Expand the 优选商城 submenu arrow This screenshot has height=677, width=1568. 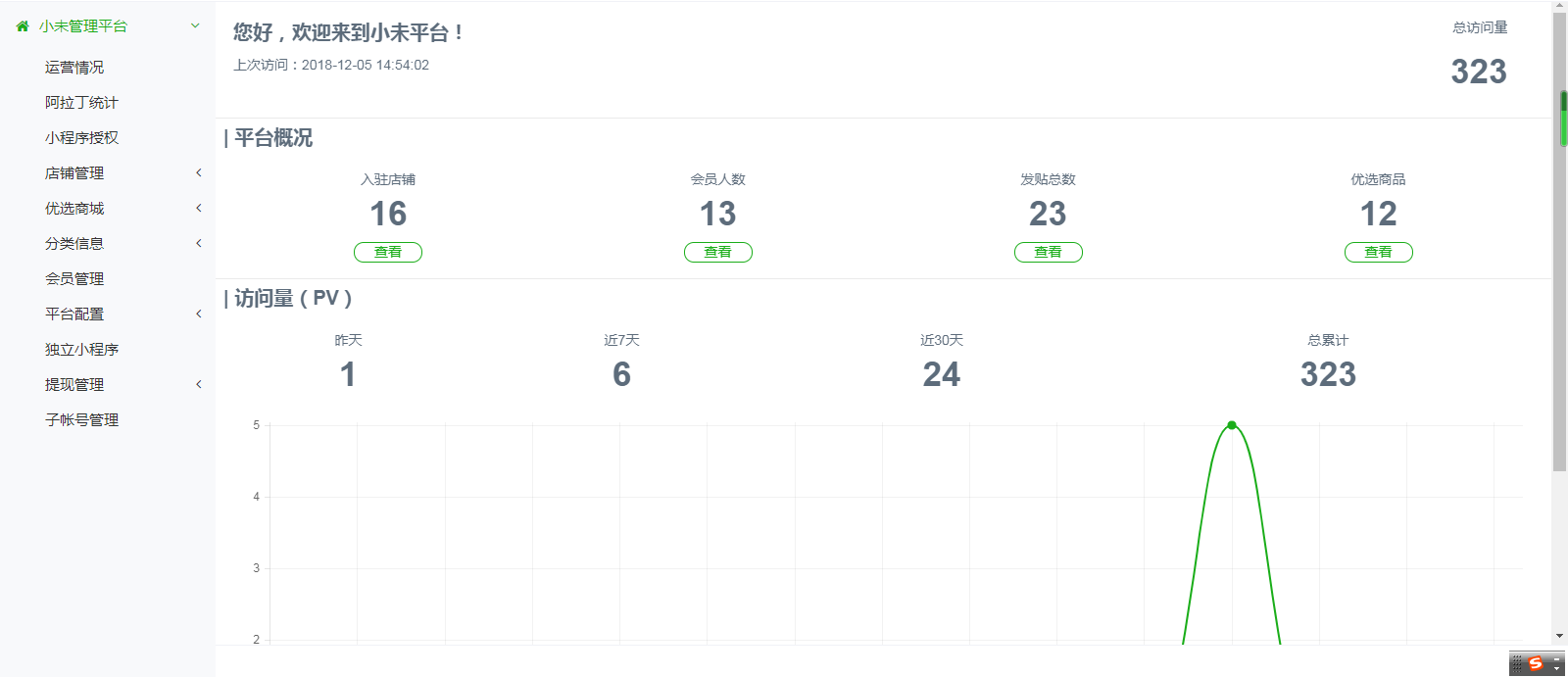[198, 209]
